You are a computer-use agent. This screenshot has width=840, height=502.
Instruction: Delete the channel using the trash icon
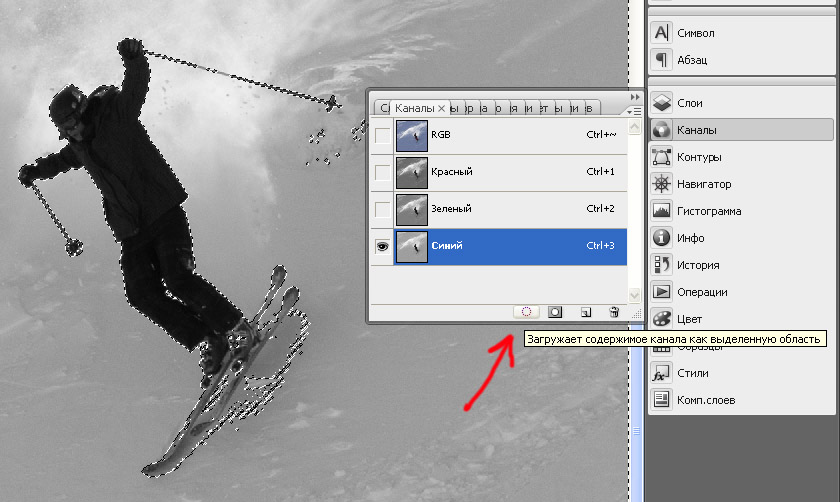pyautogui.click(x=614, y=312)
